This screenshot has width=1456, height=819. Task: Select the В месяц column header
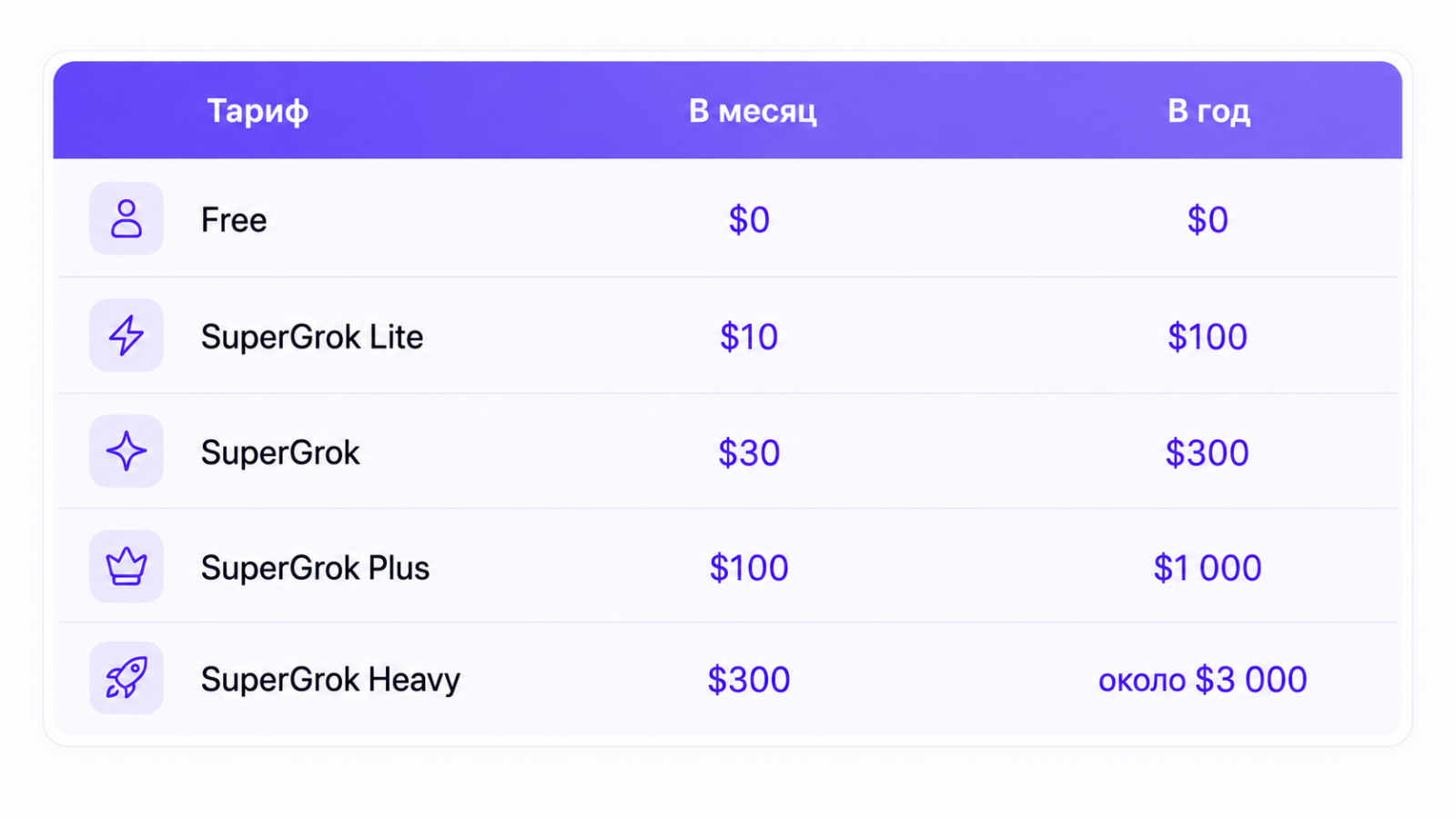pyautogui.click(x=753, y=111)
